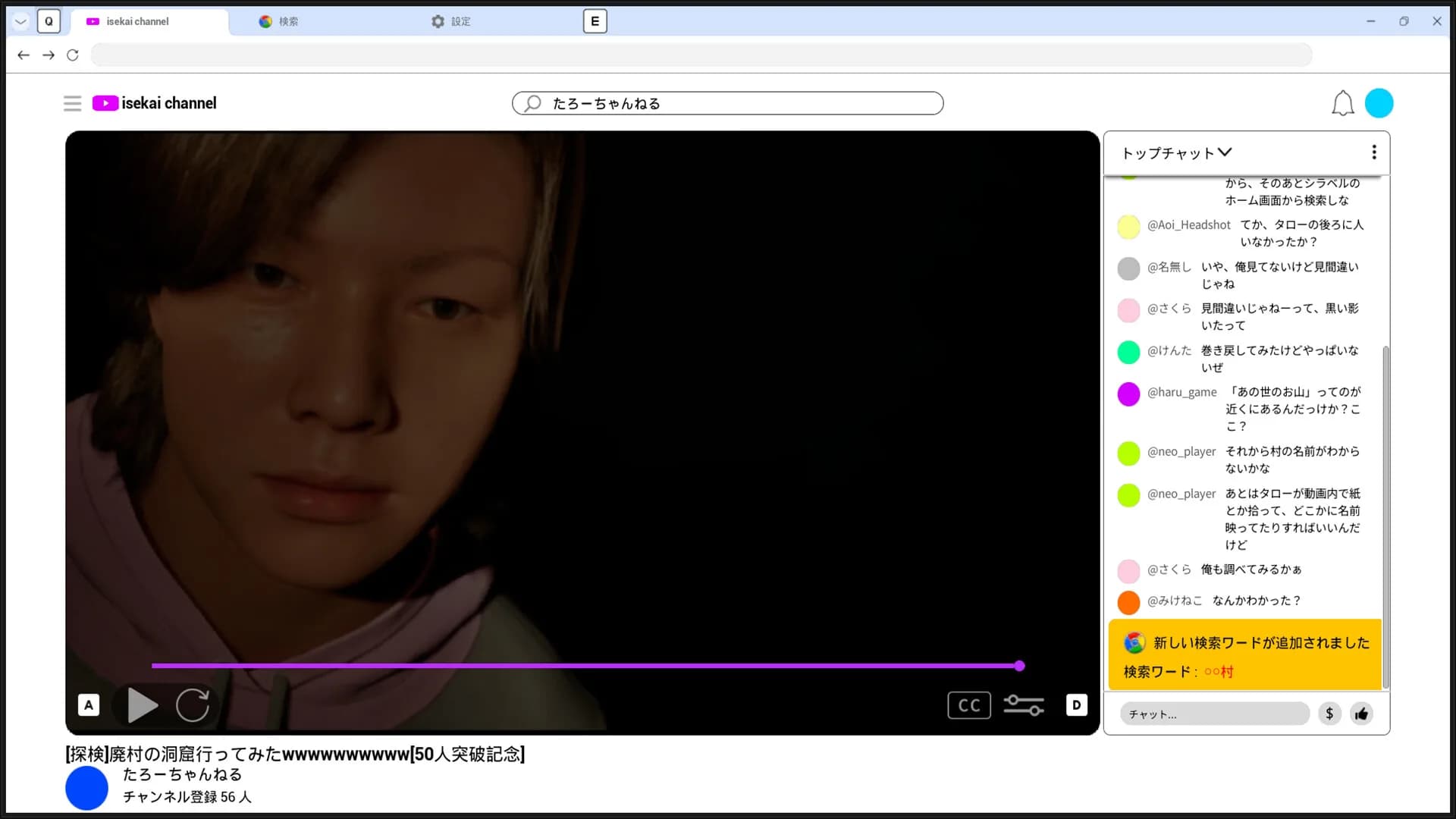Expand the トップチャット dropdown
The width and height of the screenshot is (1456, 819).
click(1176, 153)
